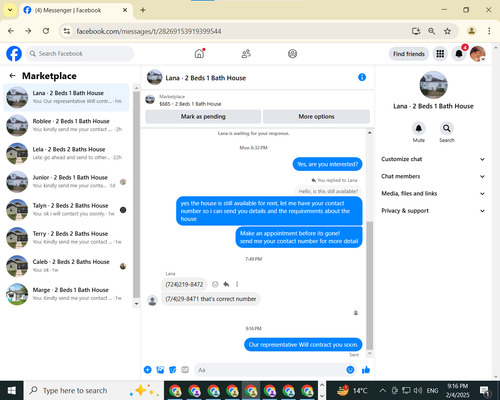Reload the page in the browser
500x400 pixels.
46,31
